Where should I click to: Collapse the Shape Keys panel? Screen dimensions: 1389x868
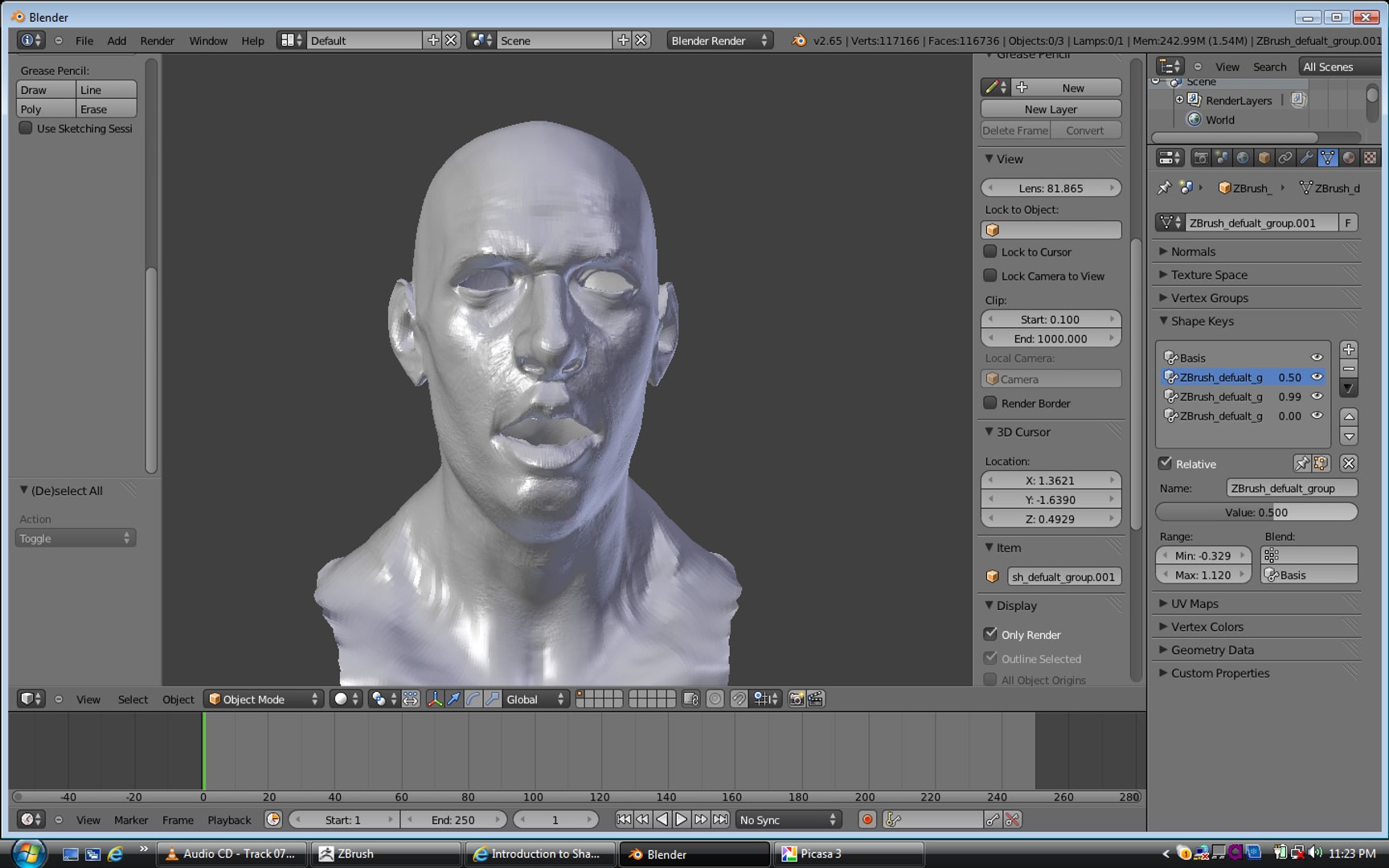(1202, 321)
